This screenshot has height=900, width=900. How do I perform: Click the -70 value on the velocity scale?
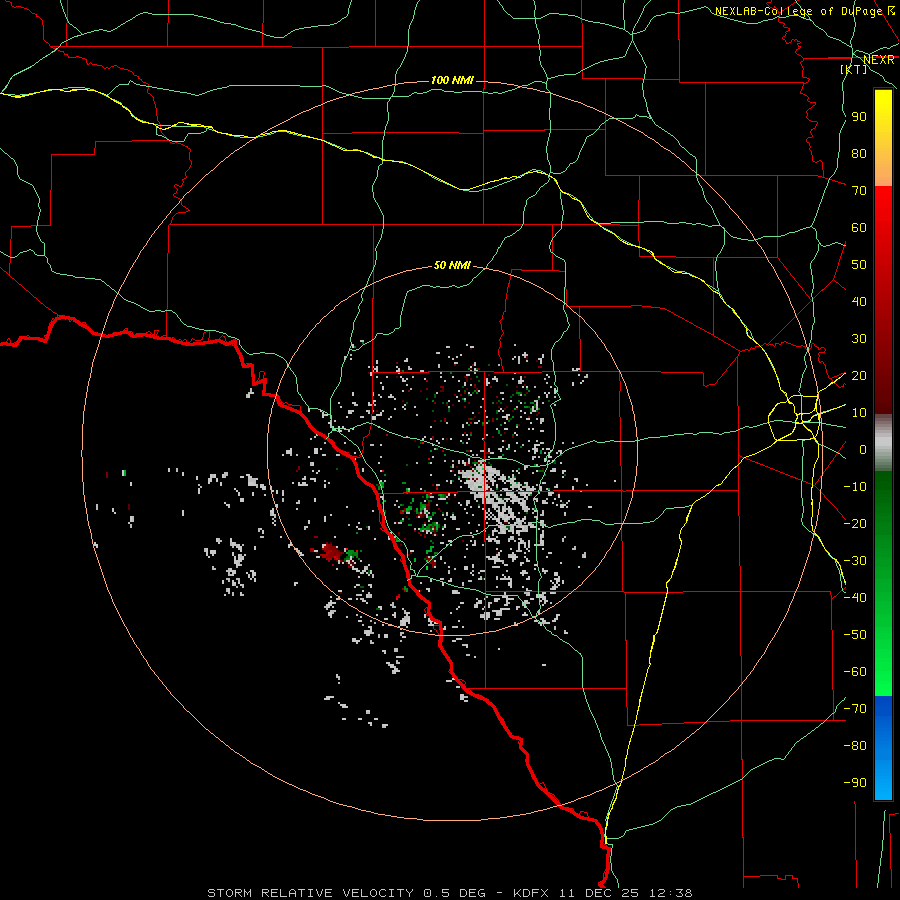click(855, 708)
